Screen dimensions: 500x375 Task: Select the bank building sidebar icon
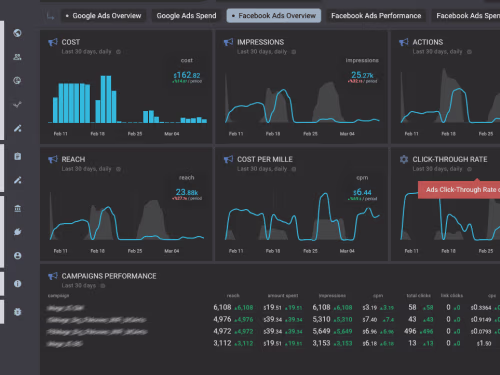18,209
